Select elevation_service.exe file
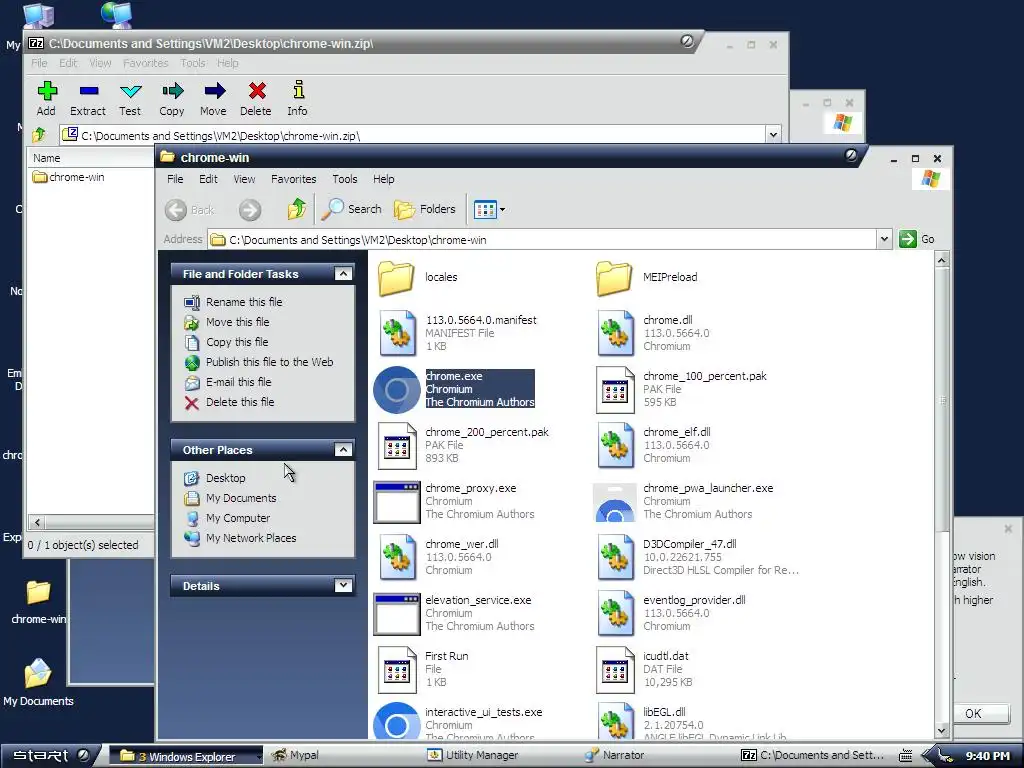The width and height of the screenshot is (1024, 768). click(x=454, y=613)
